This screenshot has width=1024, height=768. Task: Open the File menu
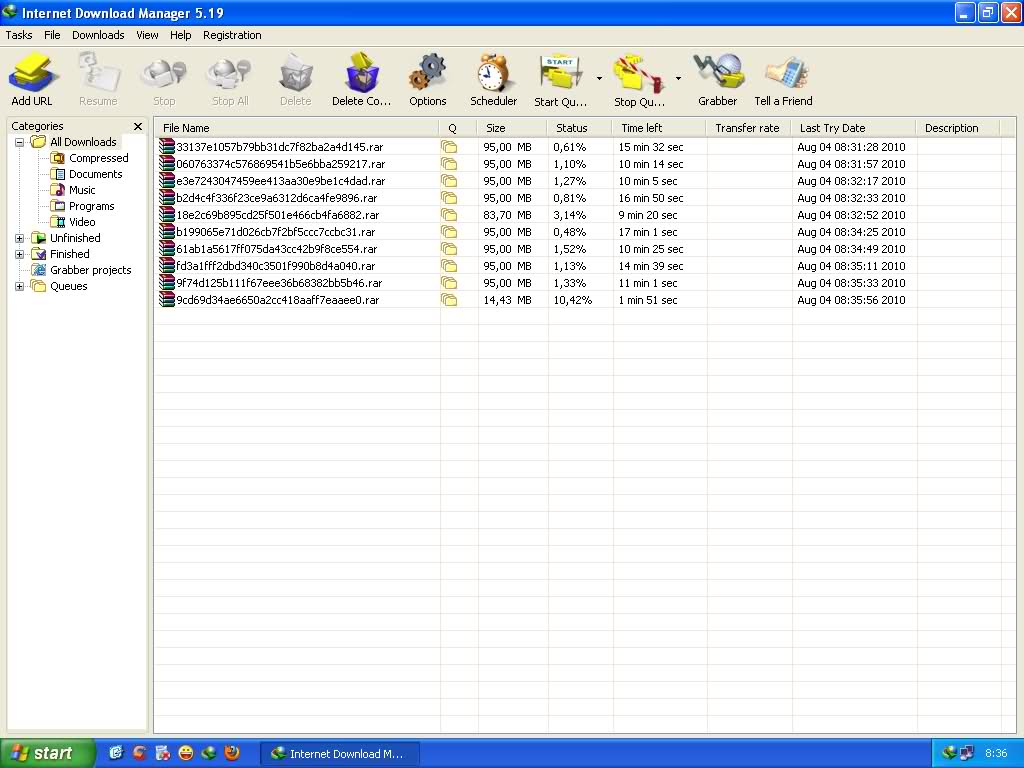[x=52, y=35]
